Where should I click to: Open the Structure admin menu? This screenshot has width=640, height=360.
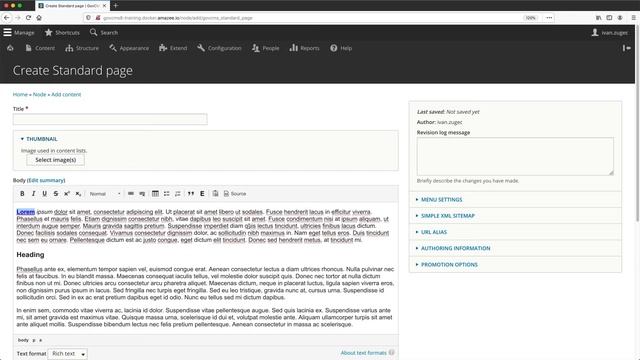click(x=82, y=48)
